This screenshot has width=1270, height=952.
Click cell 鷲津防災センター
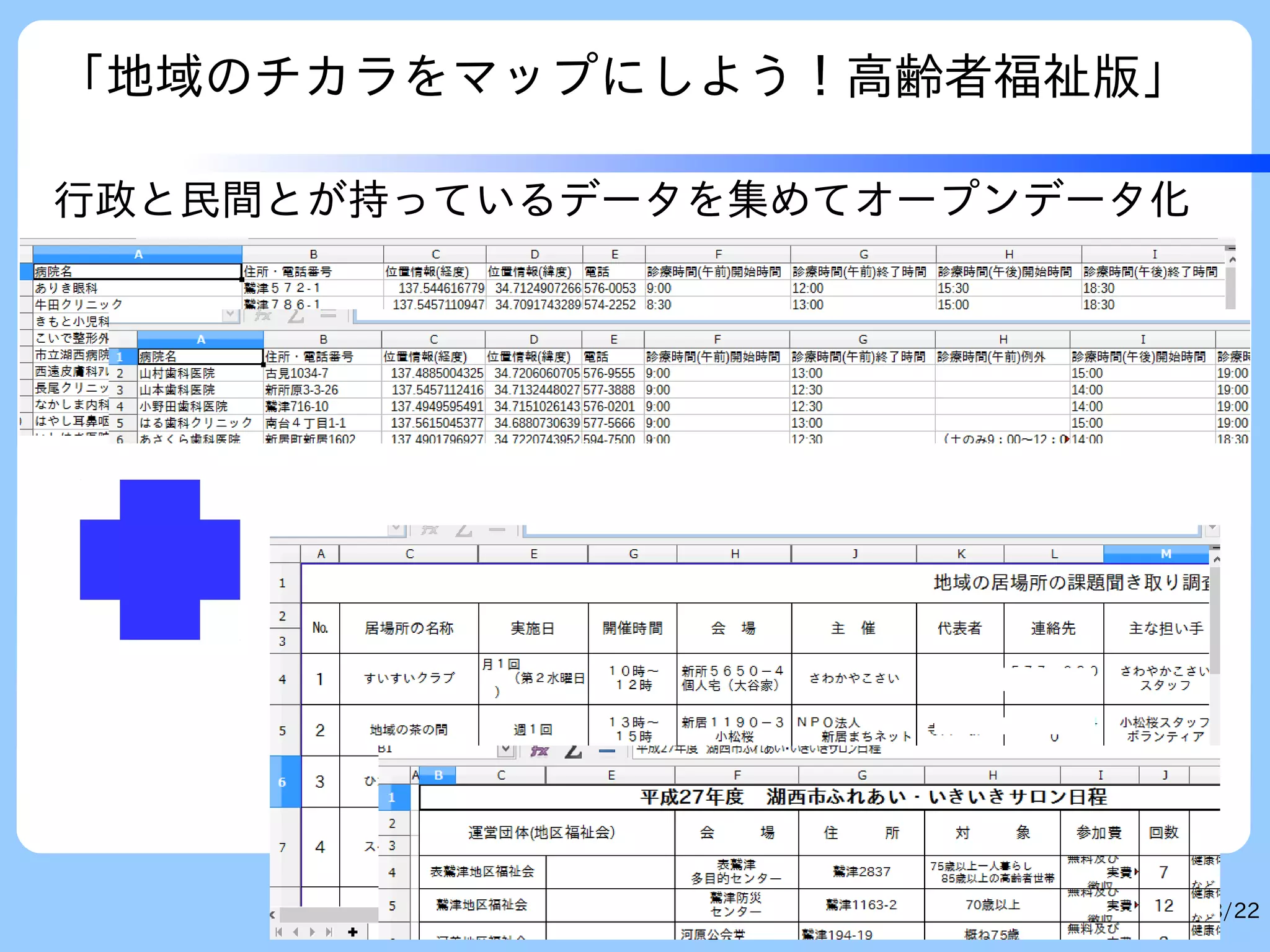736,905
